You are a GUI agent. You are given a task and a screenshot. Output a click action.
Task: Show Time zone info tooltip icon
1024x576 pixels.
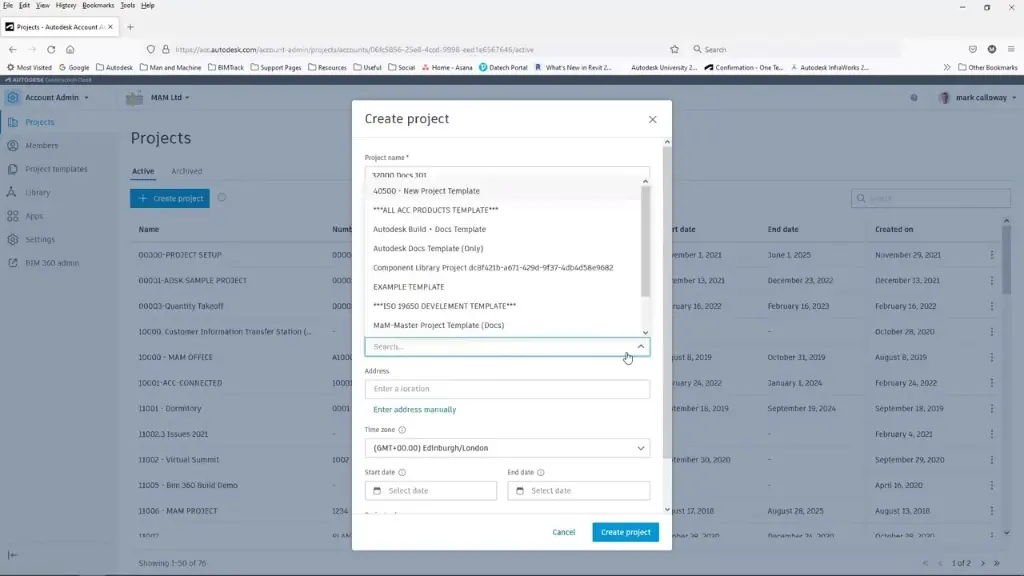coord(402,430)
